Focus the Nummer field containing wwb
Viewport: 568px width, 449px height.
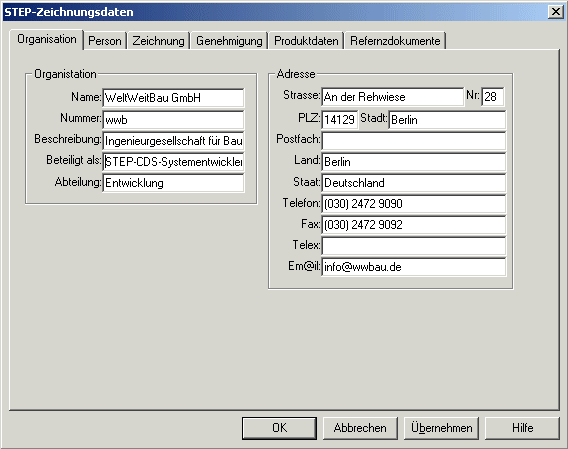174,120
